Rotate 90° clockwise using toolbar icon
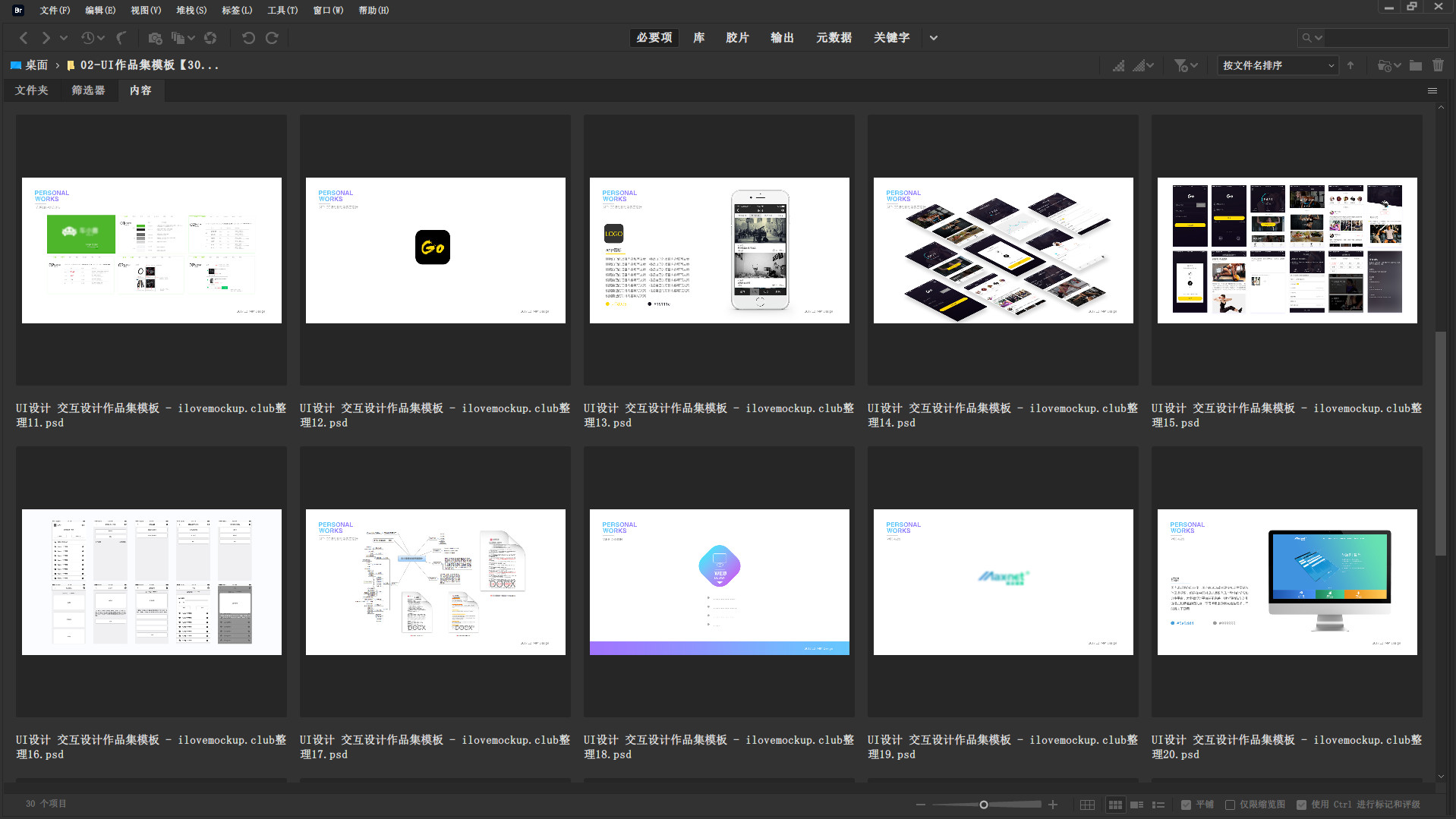Image resolution: width=1456 pixels, height=819 pixels. (272, 38)
